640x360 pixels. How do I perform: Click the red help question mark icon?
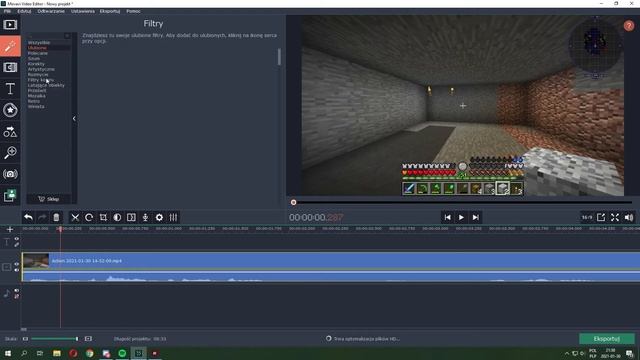tap(629, 26)
